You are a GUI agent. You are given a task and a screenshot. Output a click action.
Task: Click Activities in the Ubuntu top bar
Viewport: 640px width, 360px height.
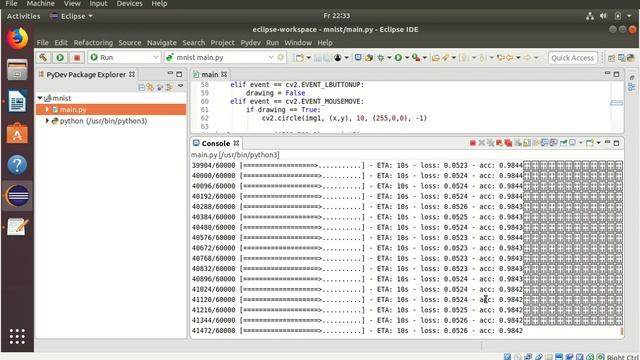click(x=23, y=16)
